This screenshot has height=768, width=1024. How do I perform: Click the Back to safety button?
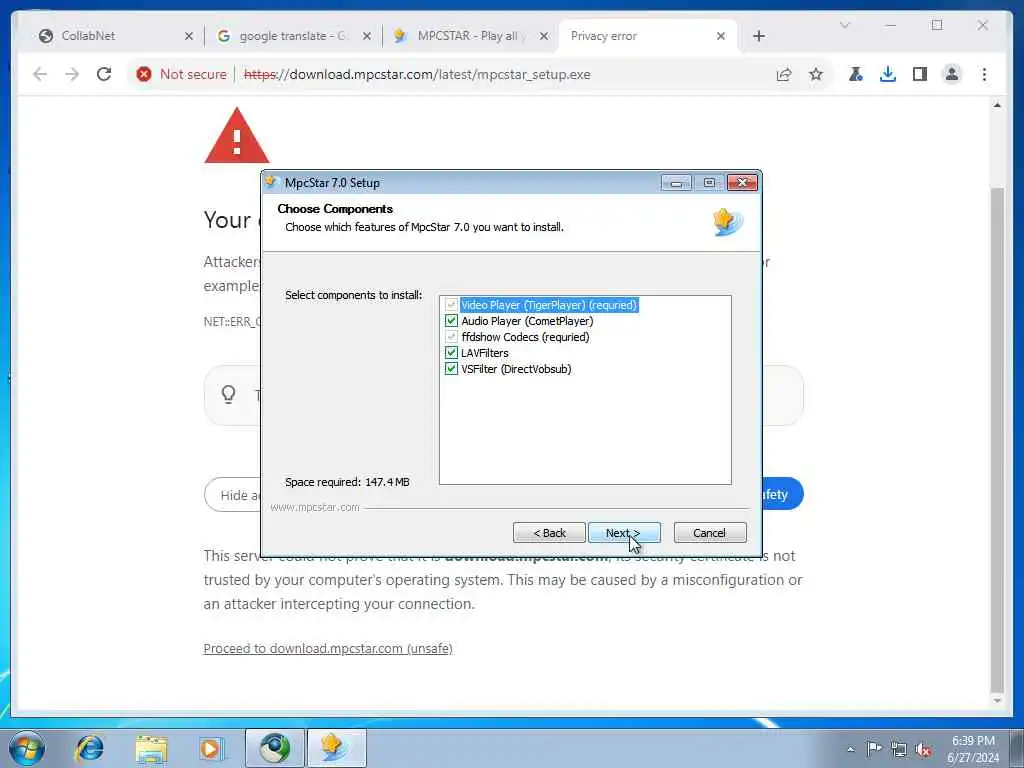[782, 494]
